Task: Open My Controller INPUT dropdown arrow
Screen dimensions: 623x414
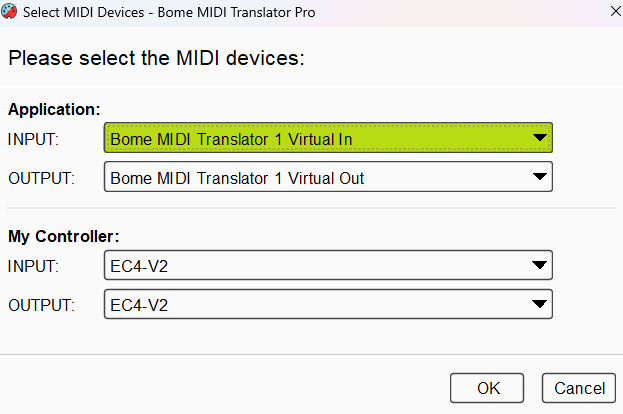Action: 540,265
